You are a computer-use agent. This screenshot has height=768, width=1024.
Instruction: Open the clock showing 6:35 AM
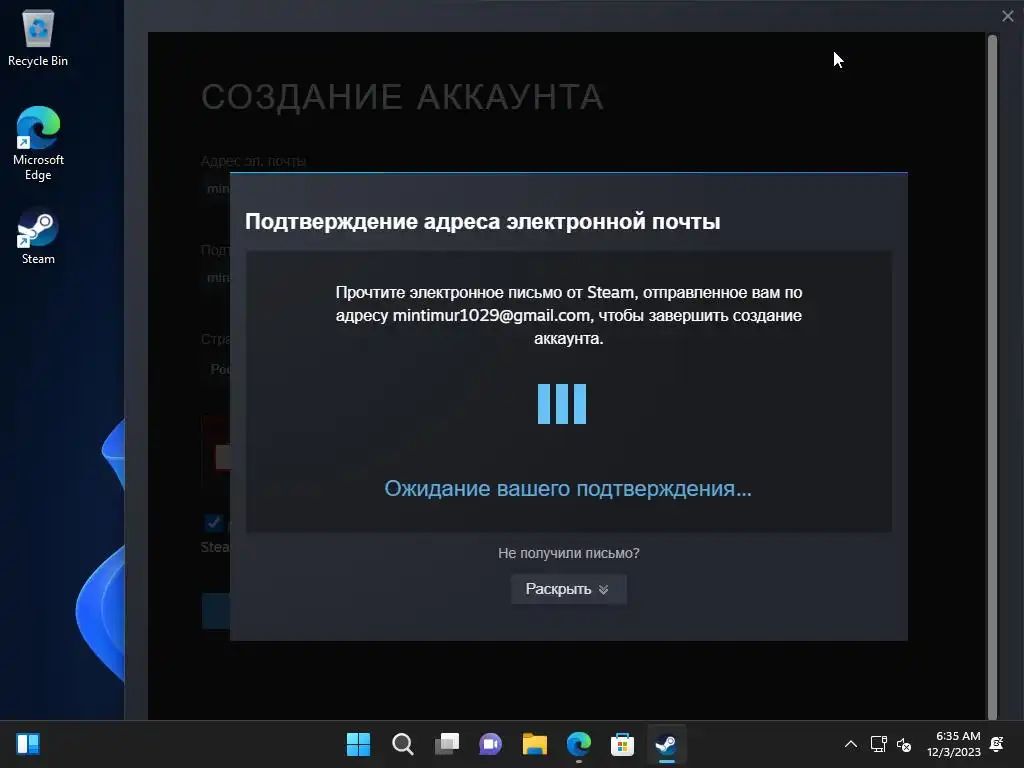(x=953, y=744)
